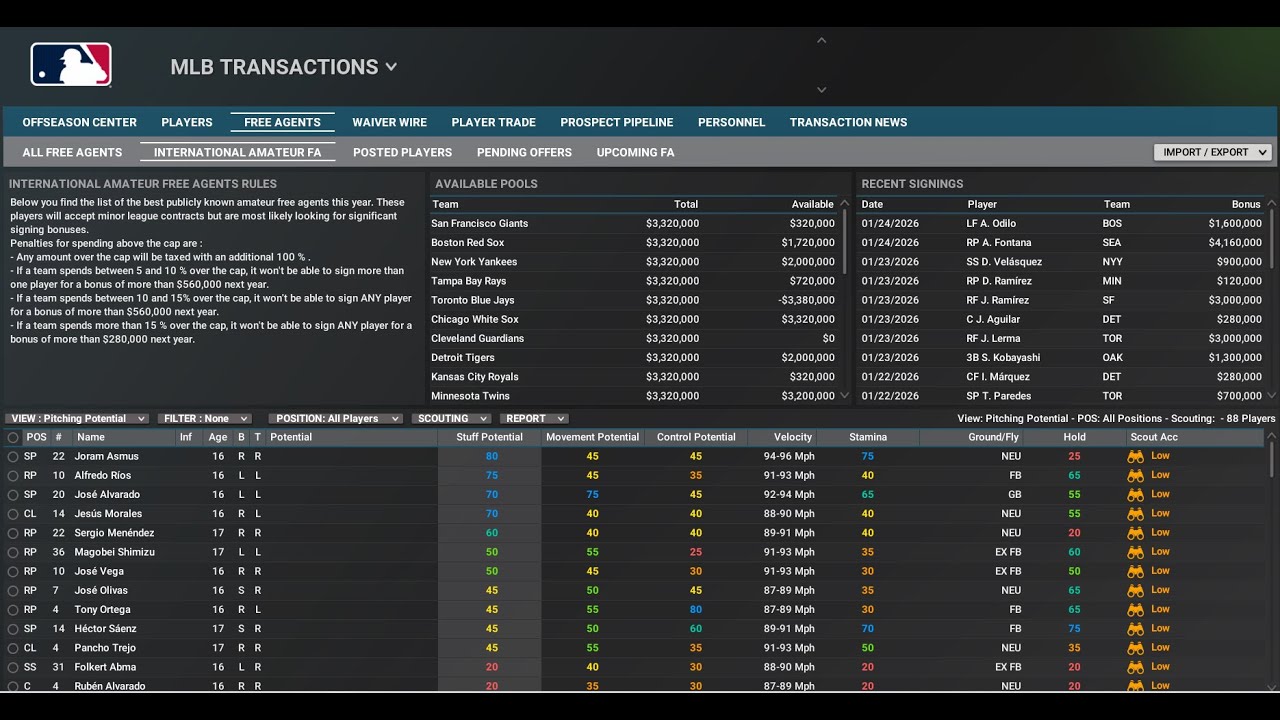Select radio button for Joram Asmus
The image size is (1280, 720).
pyautogui.click(x=13, y=457)
